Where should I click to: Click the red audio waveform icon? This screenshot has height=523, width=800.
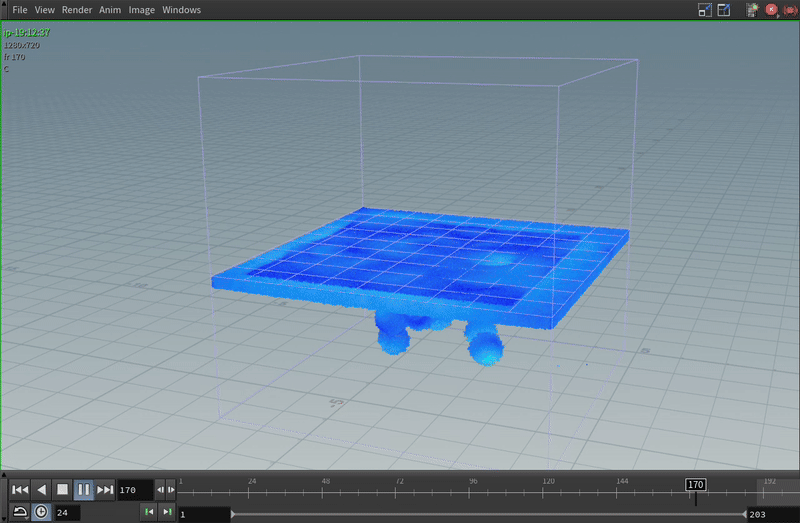[790, 10]
